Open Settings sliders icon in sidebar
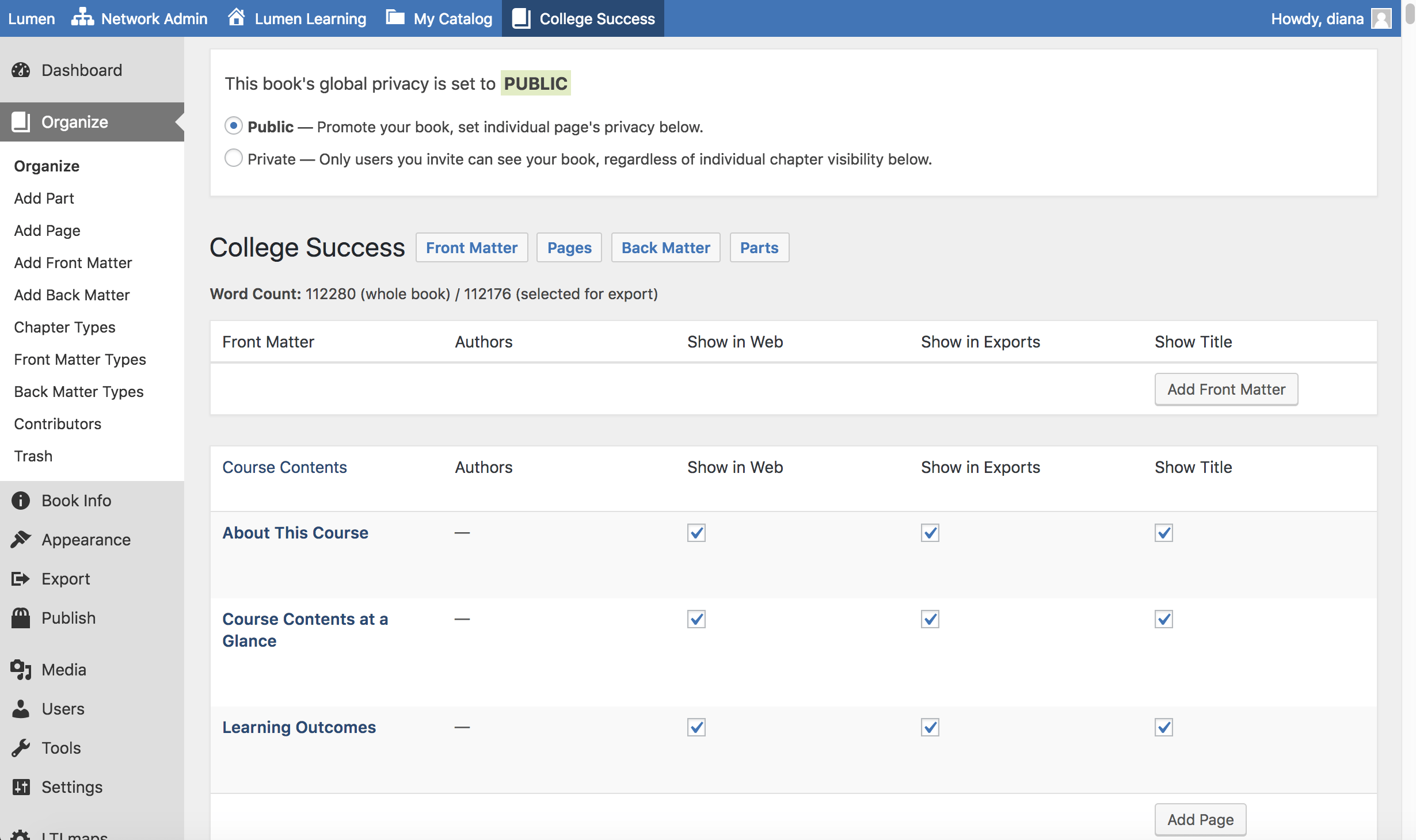Screen dimensions: 1416x840 pyautogui.click(x=21, y=787)
